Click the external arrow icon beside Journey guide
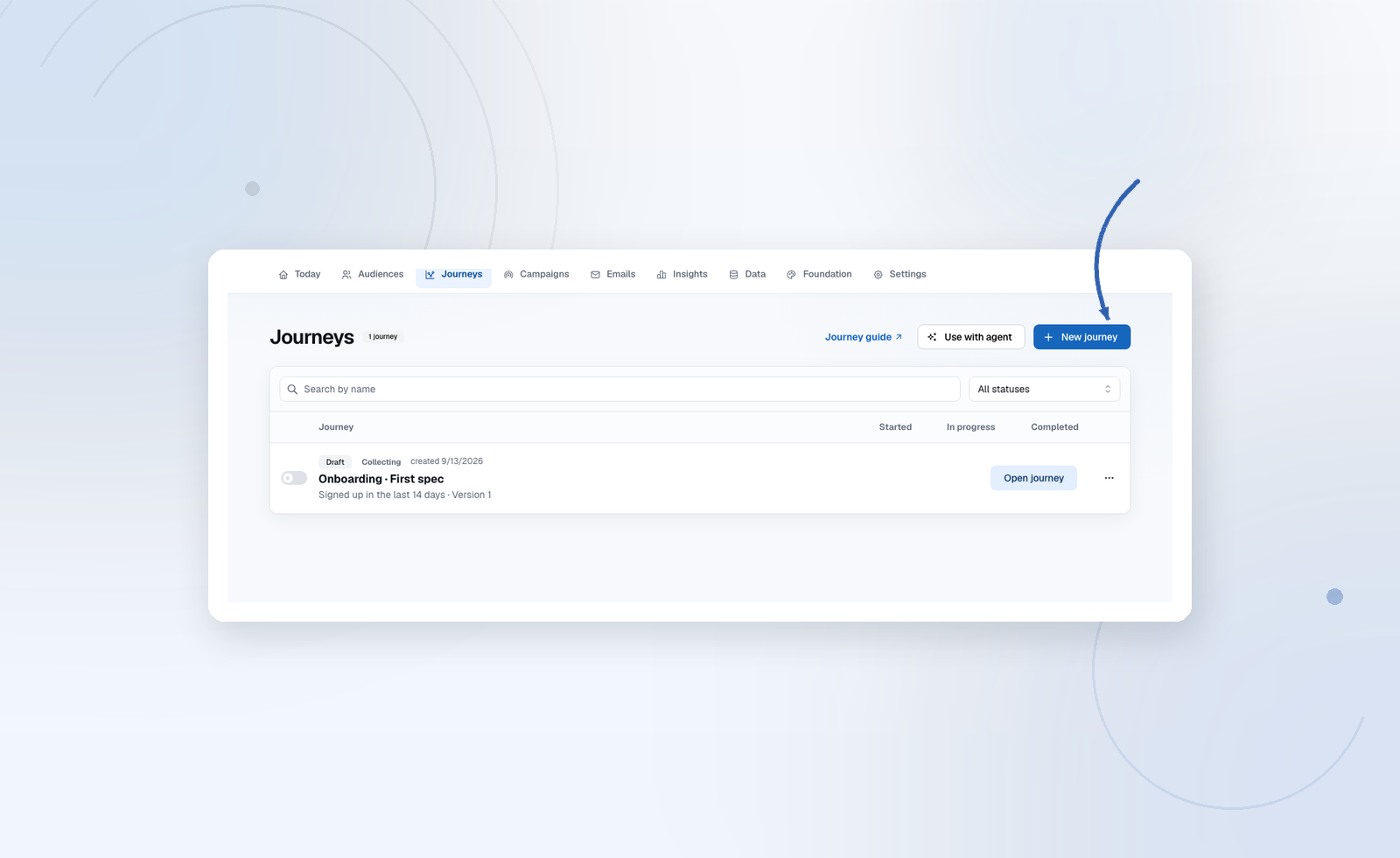Viewport: 1400px width, 858px height. click(x=899, y=337)
